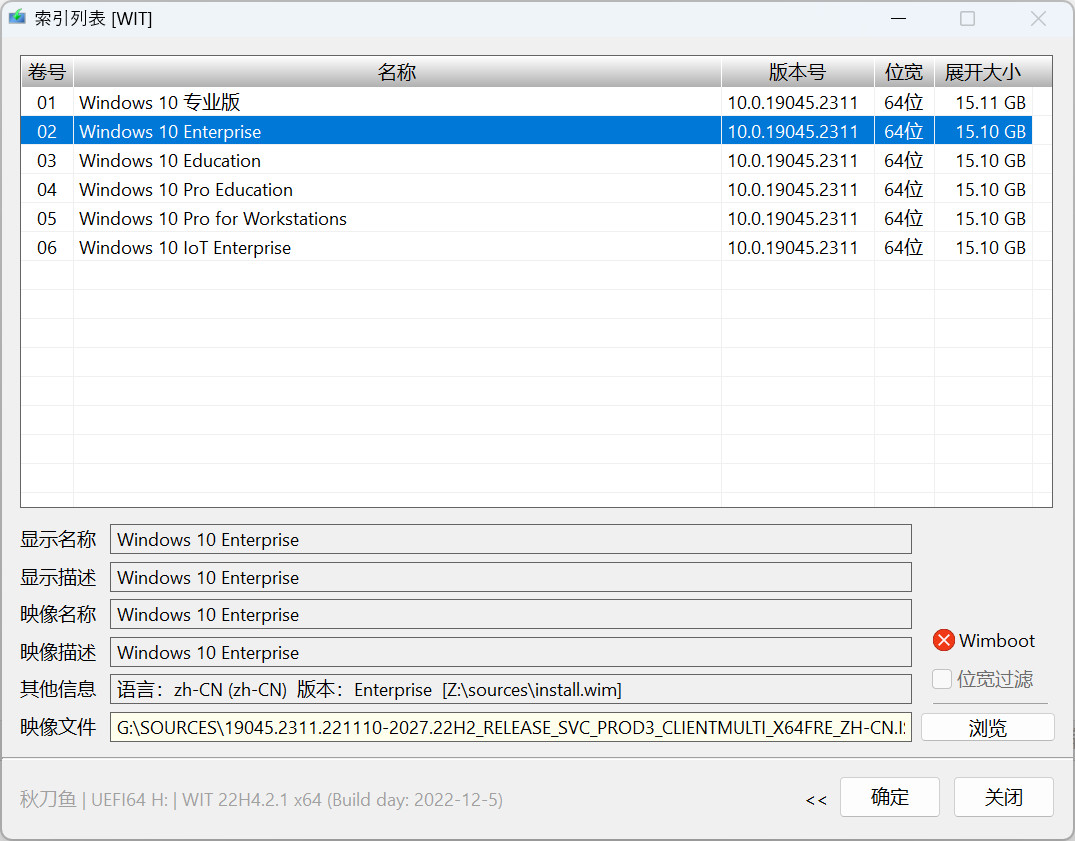The image size is (1075, 841).
Task: Click volume number 06 cell
Action: point(47,247)
